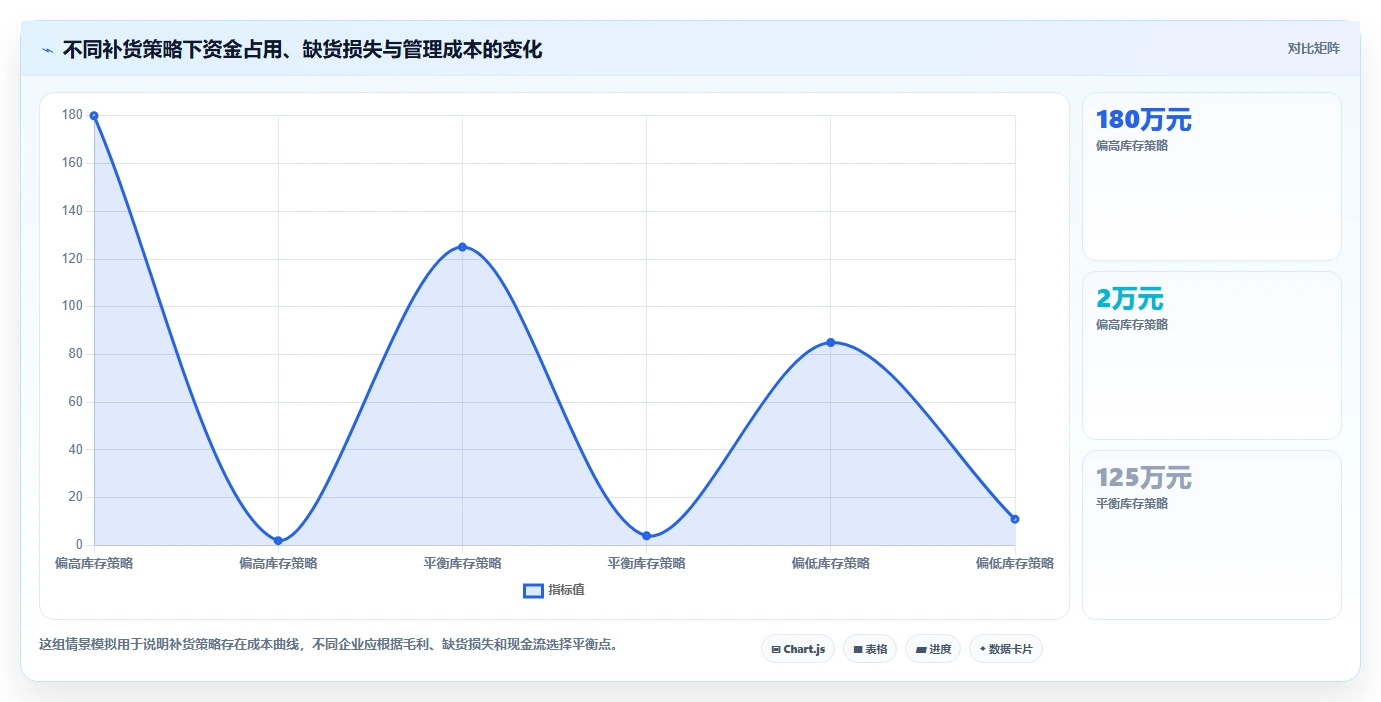The image size is (1381, 702).
Task: Click the y-axis label 140
Action: tap(72, 211)
